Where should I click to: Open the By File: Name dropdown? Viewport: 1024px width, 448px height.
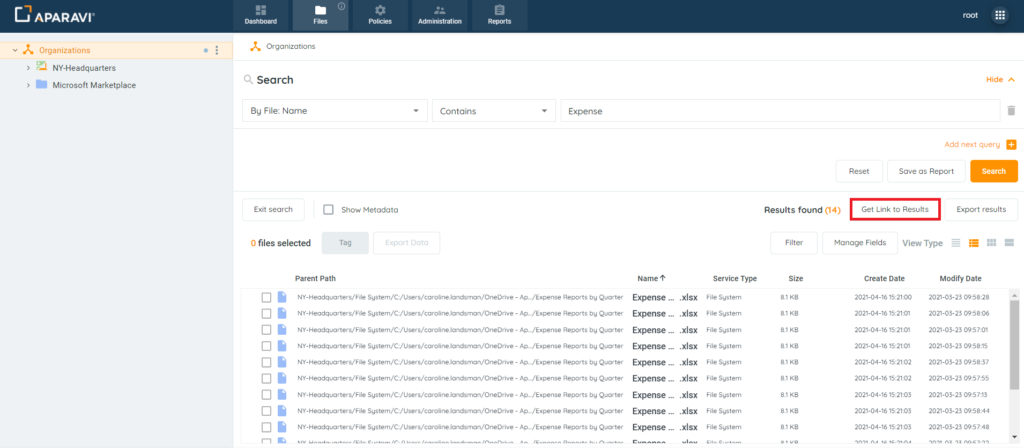(x=335, y=111)
